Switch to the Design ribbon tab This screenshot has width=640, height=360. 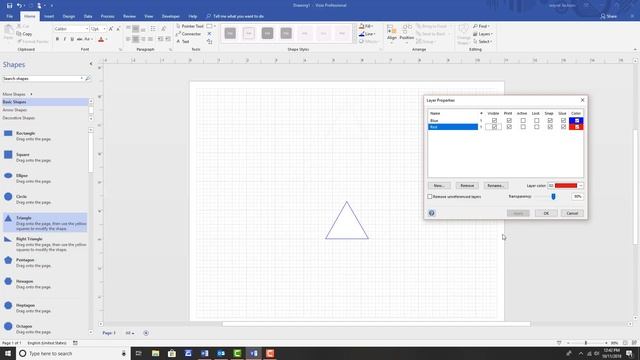[x=69, y=16]
